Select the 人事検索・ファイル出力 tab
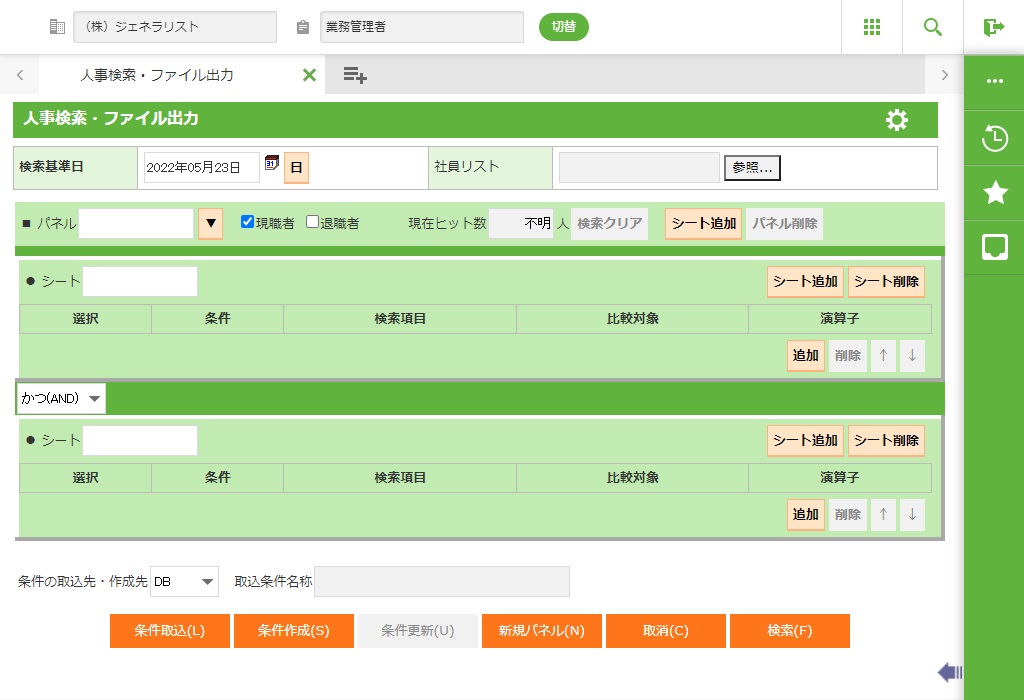The image size is (1024, 700). click(x=157, y=75)
